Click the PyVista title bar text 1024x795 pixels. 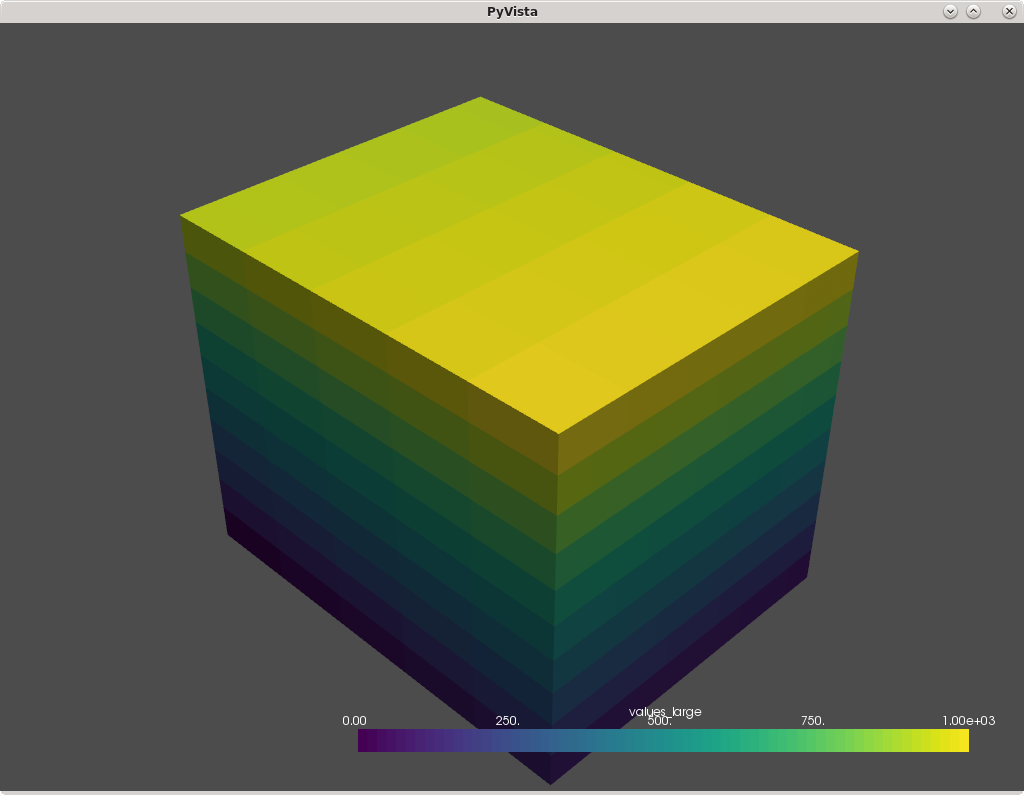[x=512, y=12]
